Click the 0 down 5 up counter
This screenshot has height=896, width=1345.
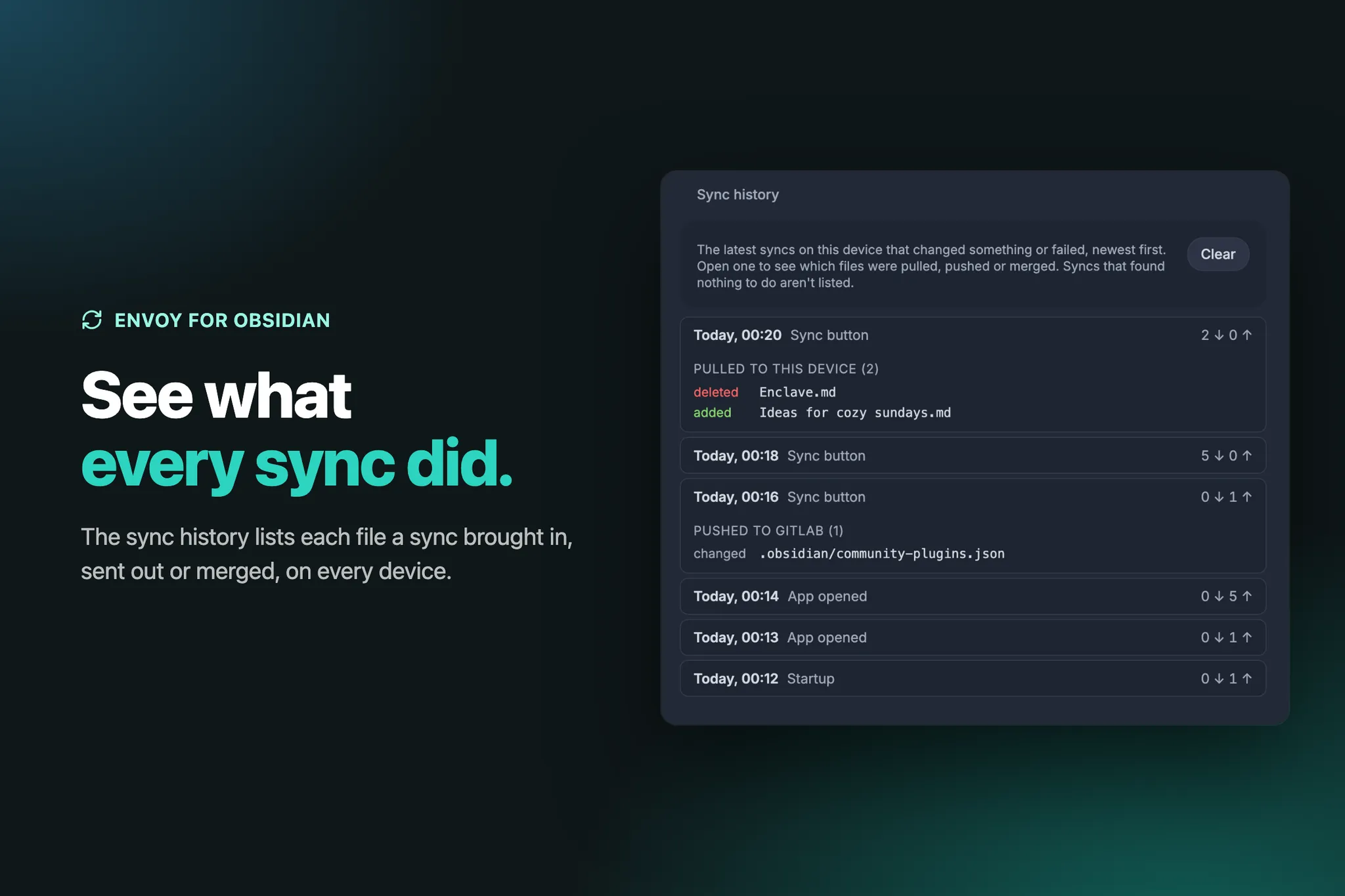coord(1226,596)
